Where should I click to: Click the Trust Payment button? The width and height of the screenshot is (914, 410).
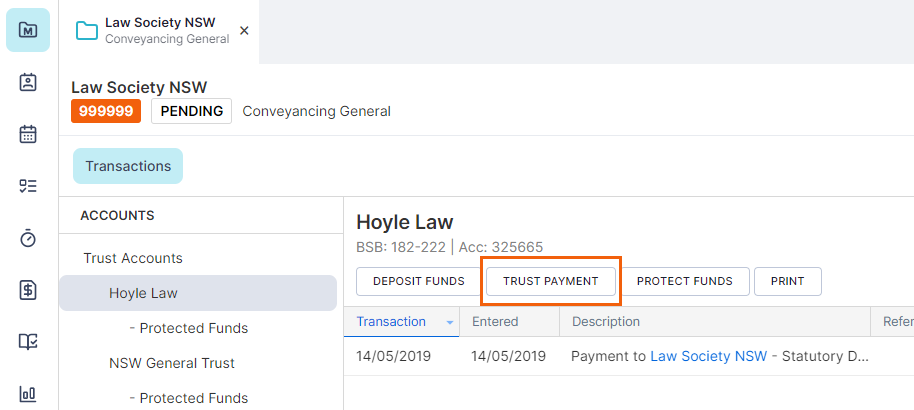tap(551, 281)
